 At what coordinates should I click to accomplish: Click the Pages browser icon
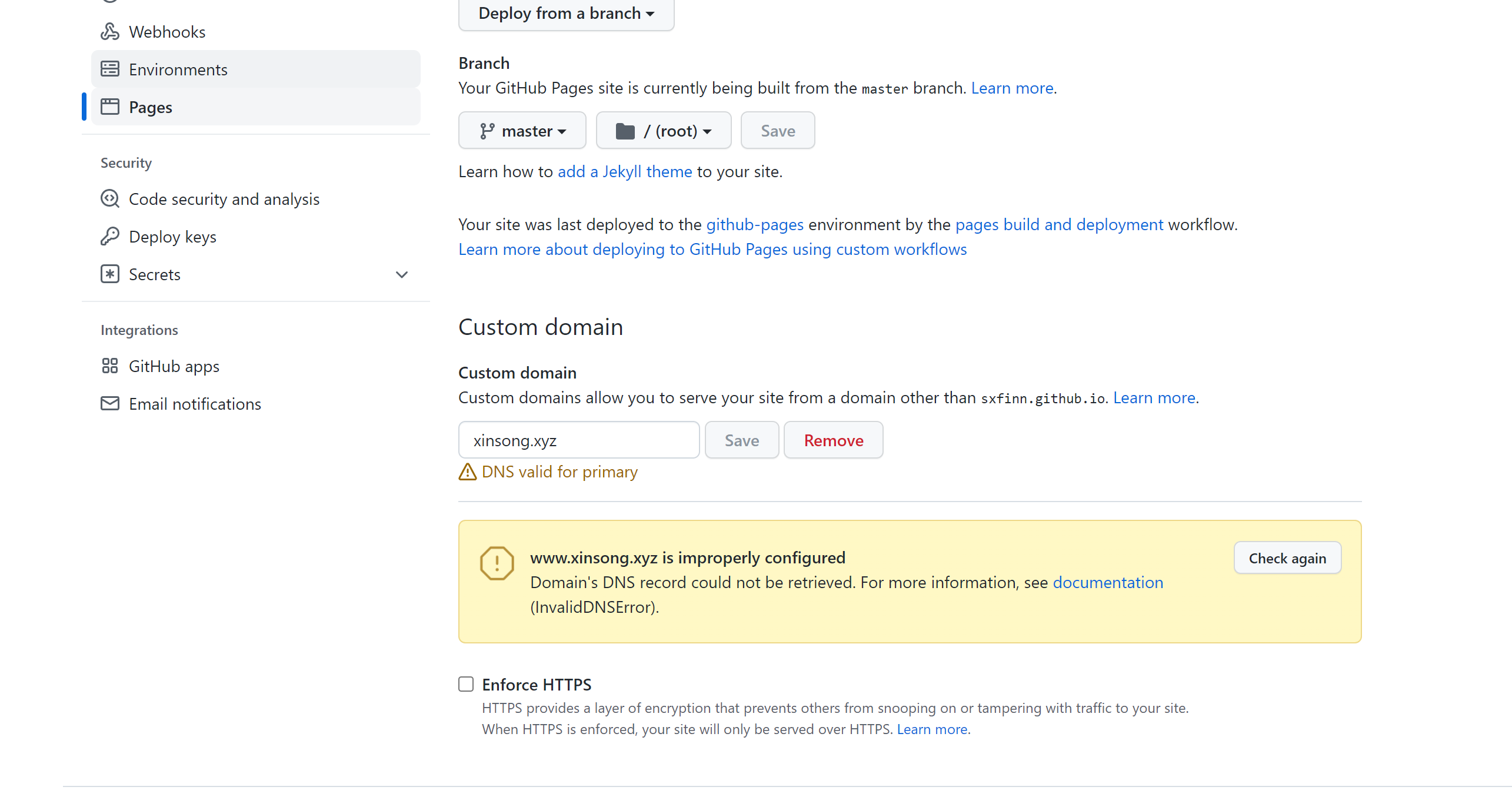click(x=109, y=107)
